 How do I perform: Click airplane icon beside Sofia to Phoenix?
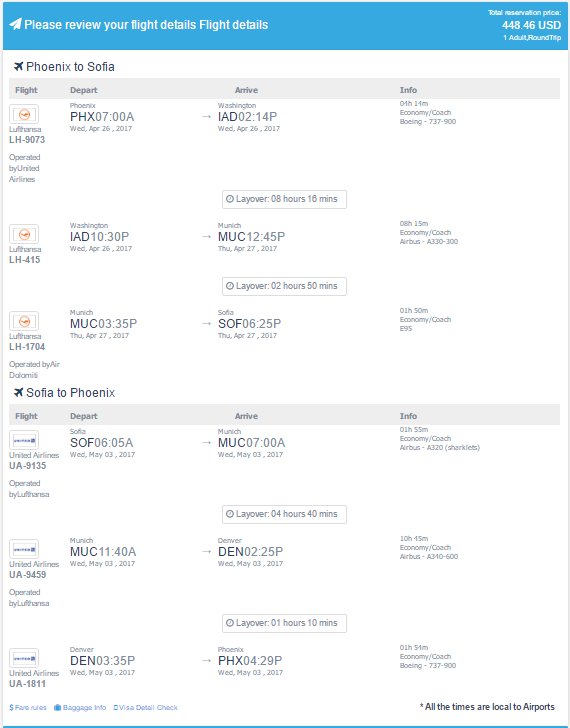click(x=19, y=393)
